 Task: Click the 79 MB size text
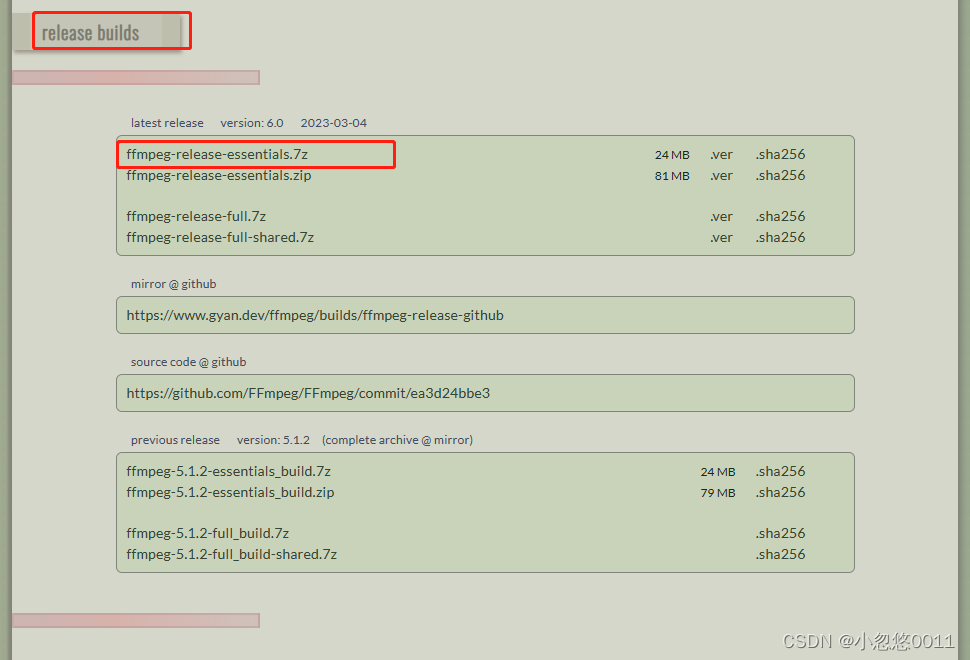tap(718, 492)
